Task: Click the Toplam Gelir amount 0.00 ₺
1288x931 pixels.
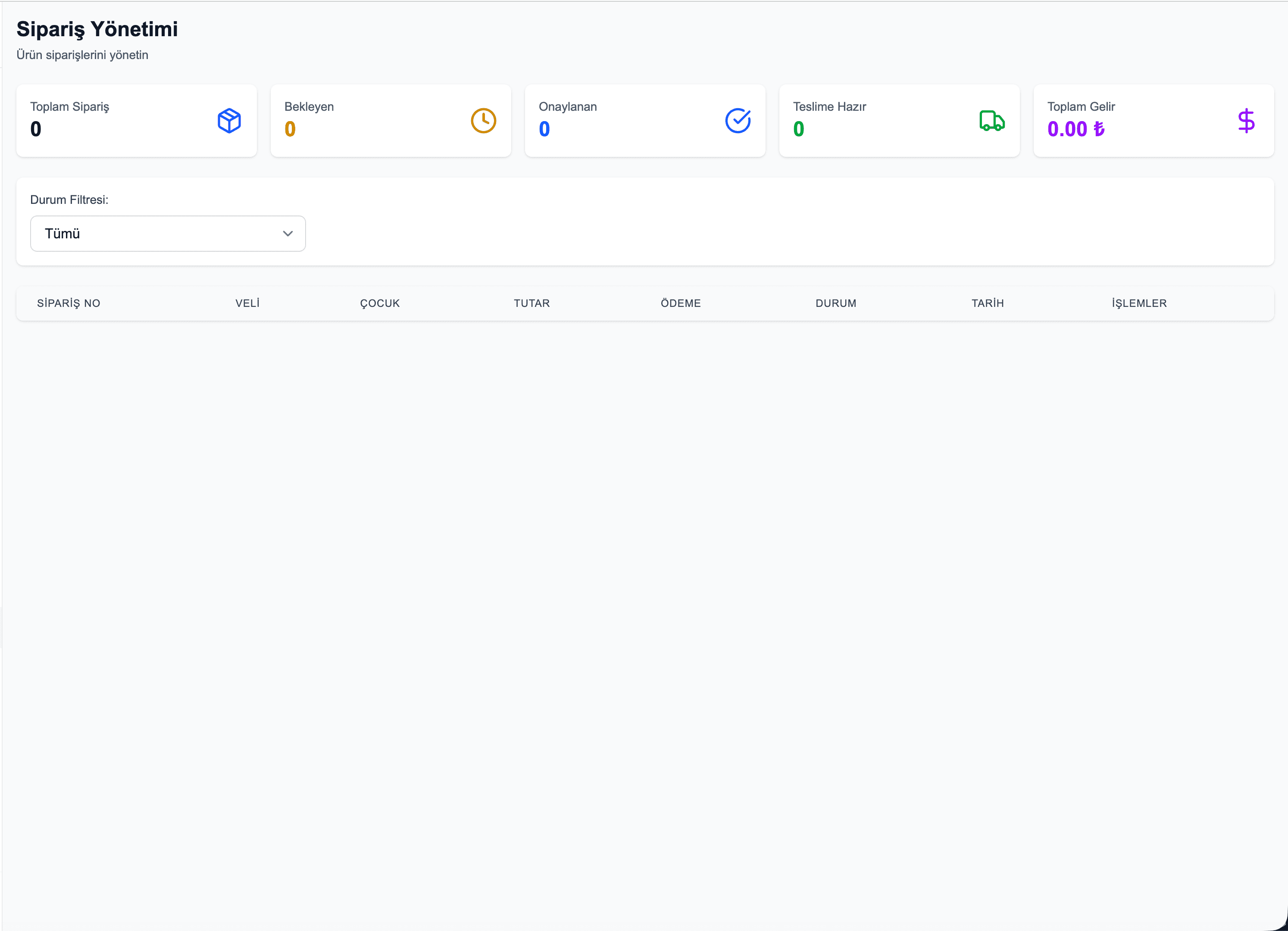Action: pos(1075,129)
